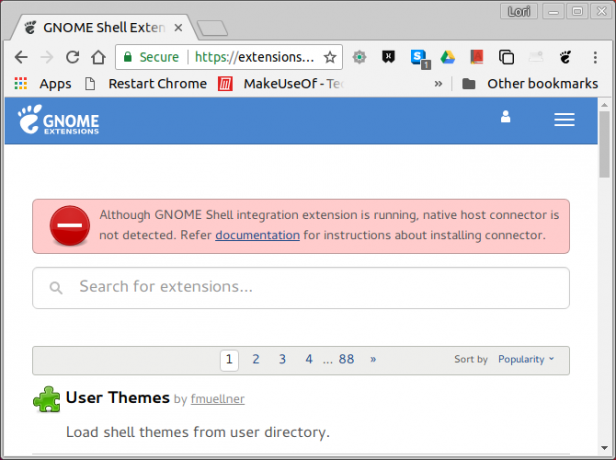Click the Lori profile button
The height and width of the screenshot is (460, 616).
519,11
